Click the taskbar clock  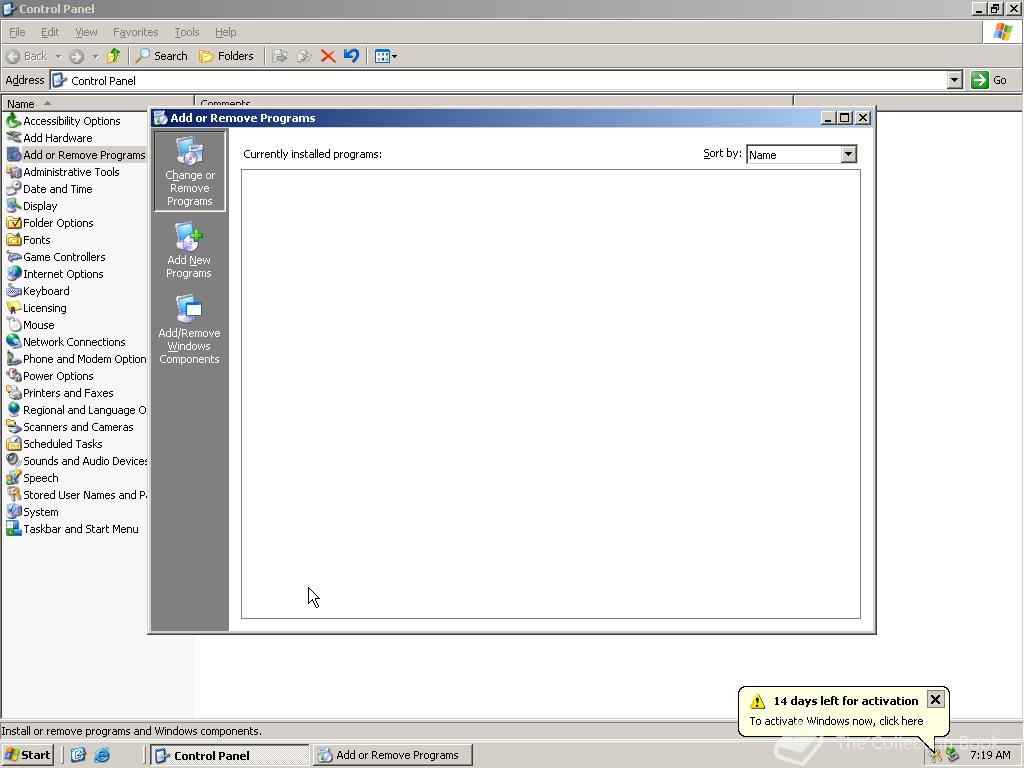click(990, 755)
